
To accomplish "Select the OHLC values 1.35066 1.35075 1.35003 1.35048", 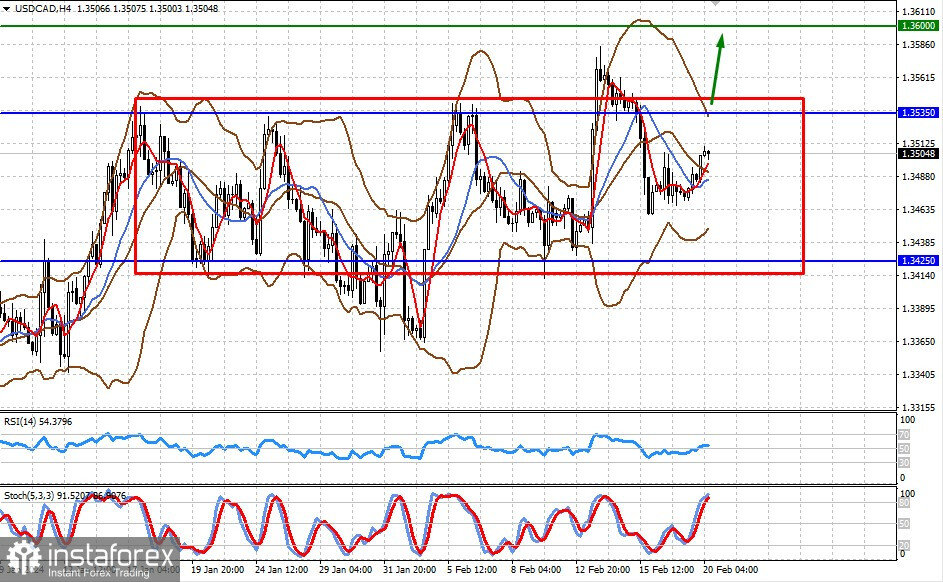I will pos(148,9).
